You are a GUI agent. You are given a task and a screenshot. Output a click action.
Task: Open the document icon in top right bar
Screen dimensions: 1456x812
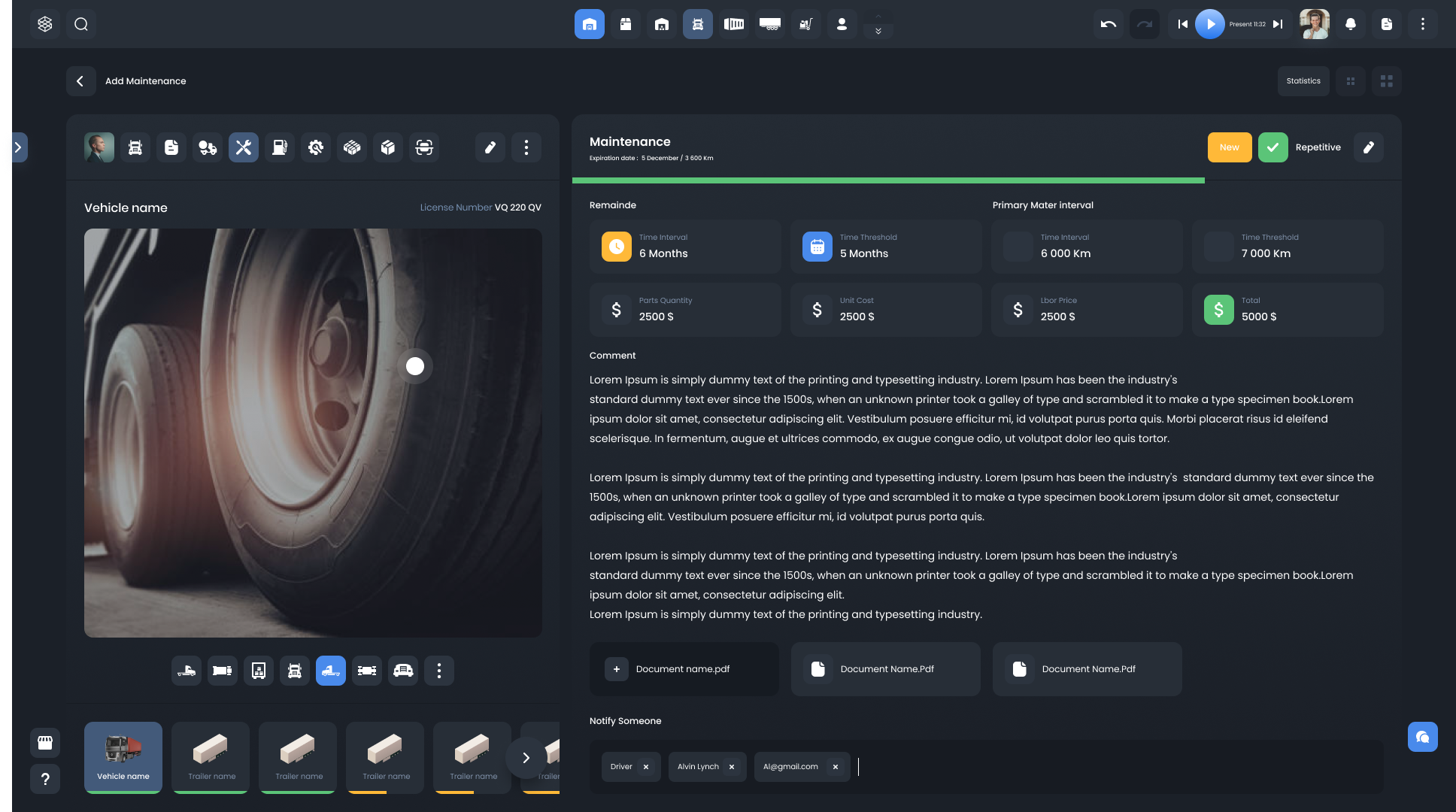[1387, 24]
